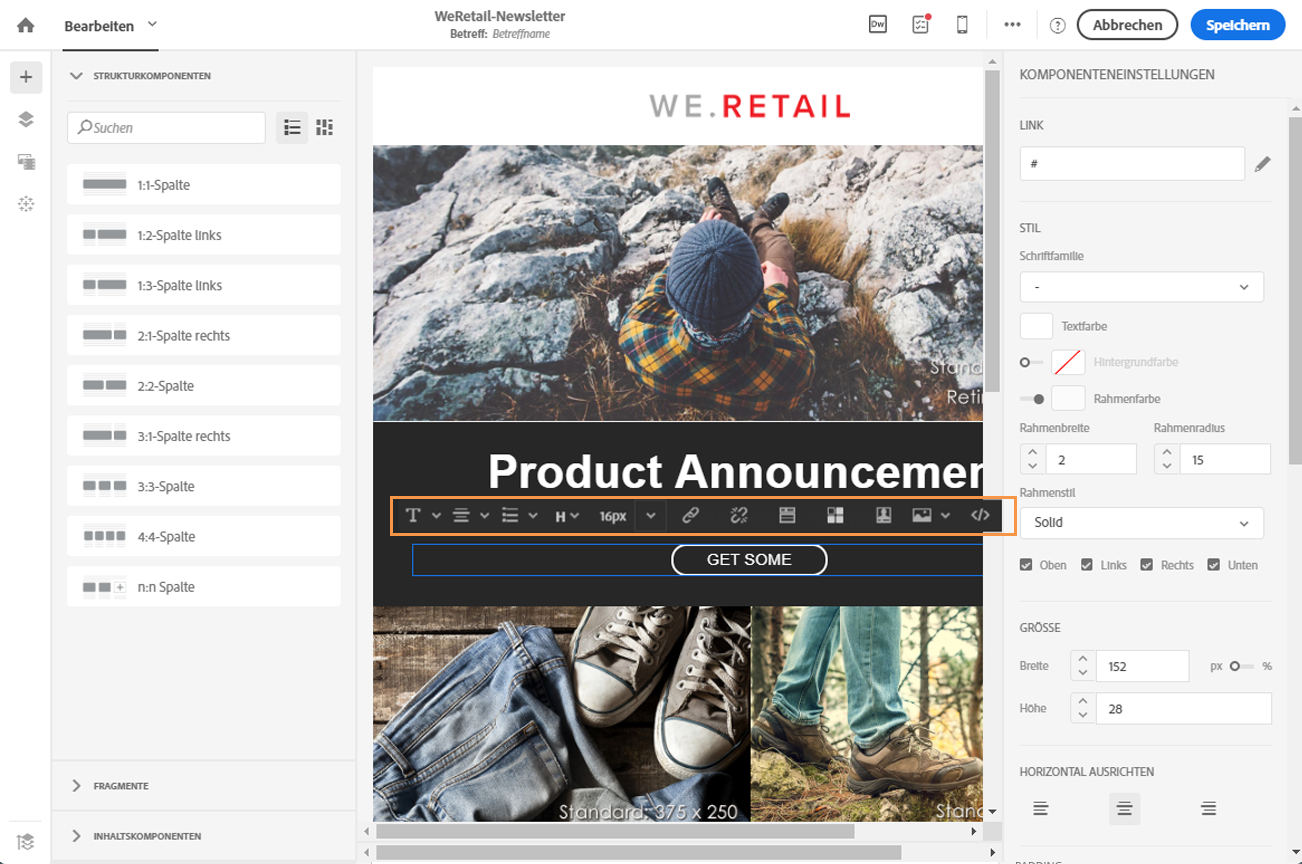Collapse the Strukturkomponenten section

coord(76,76)
